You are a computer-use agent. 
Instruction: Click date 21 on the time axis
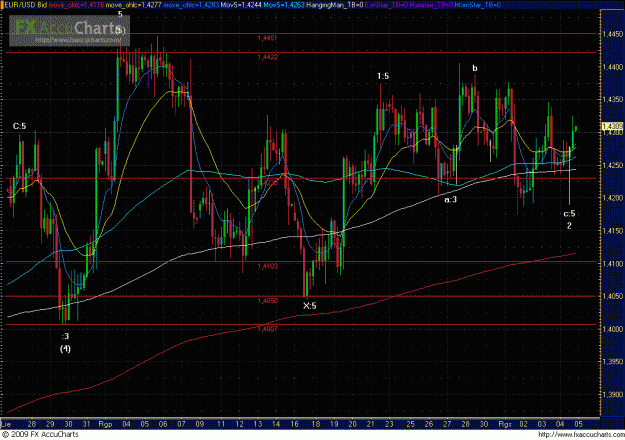tap(371, 424)
